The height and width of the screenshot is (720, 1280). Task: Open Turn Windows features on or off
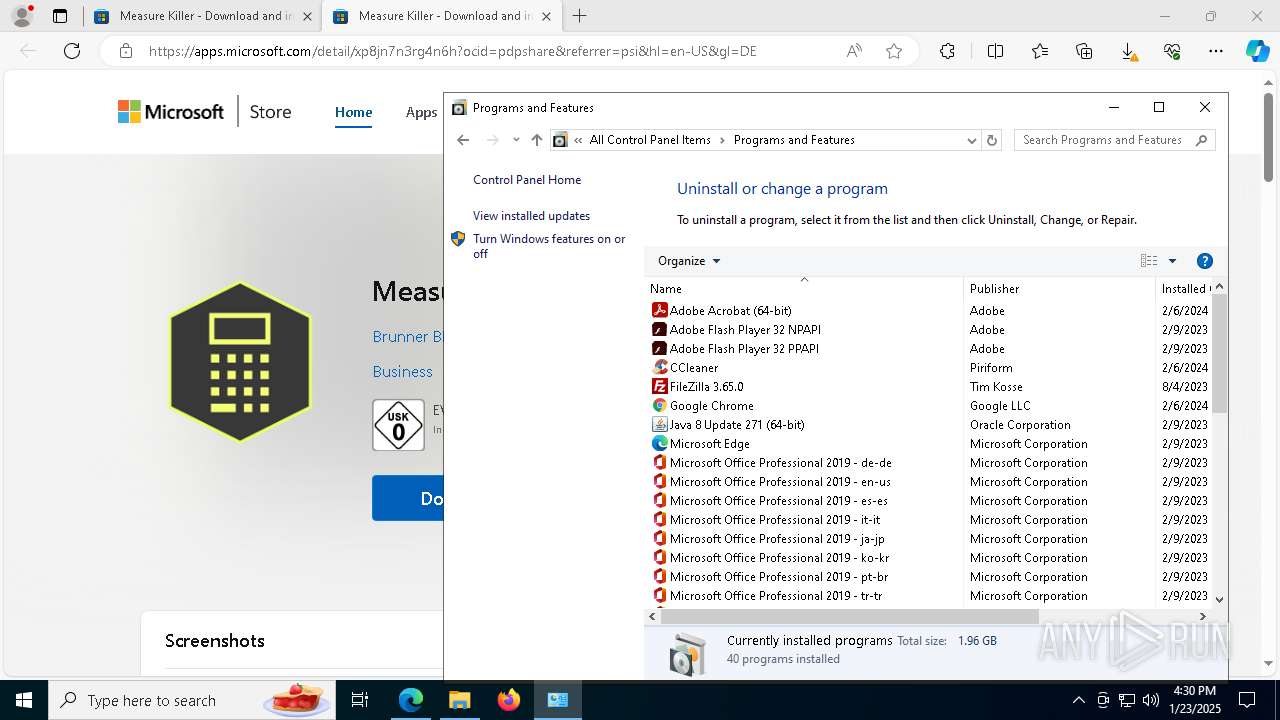549,246
